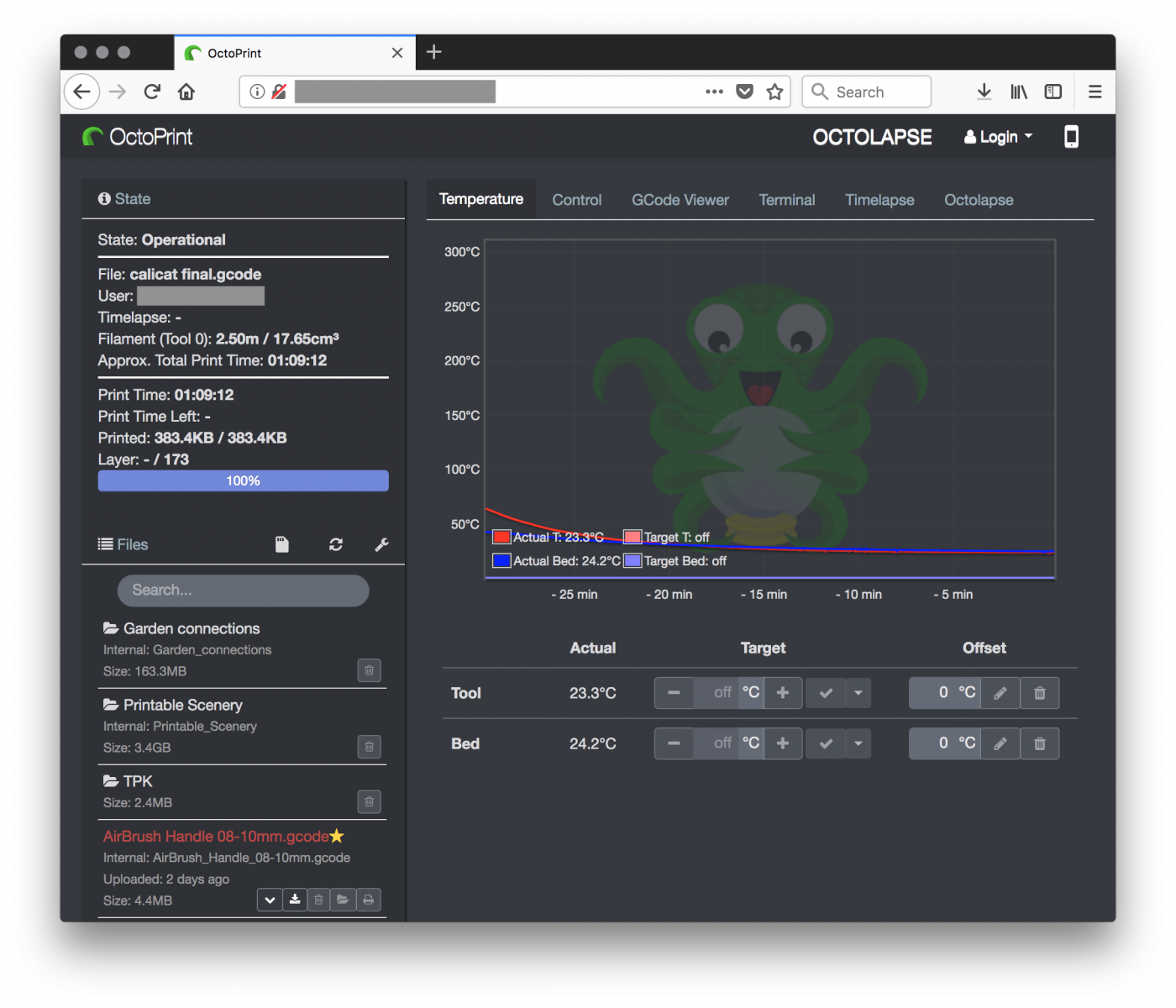Toggle Target T legend pink swatch

633,537
